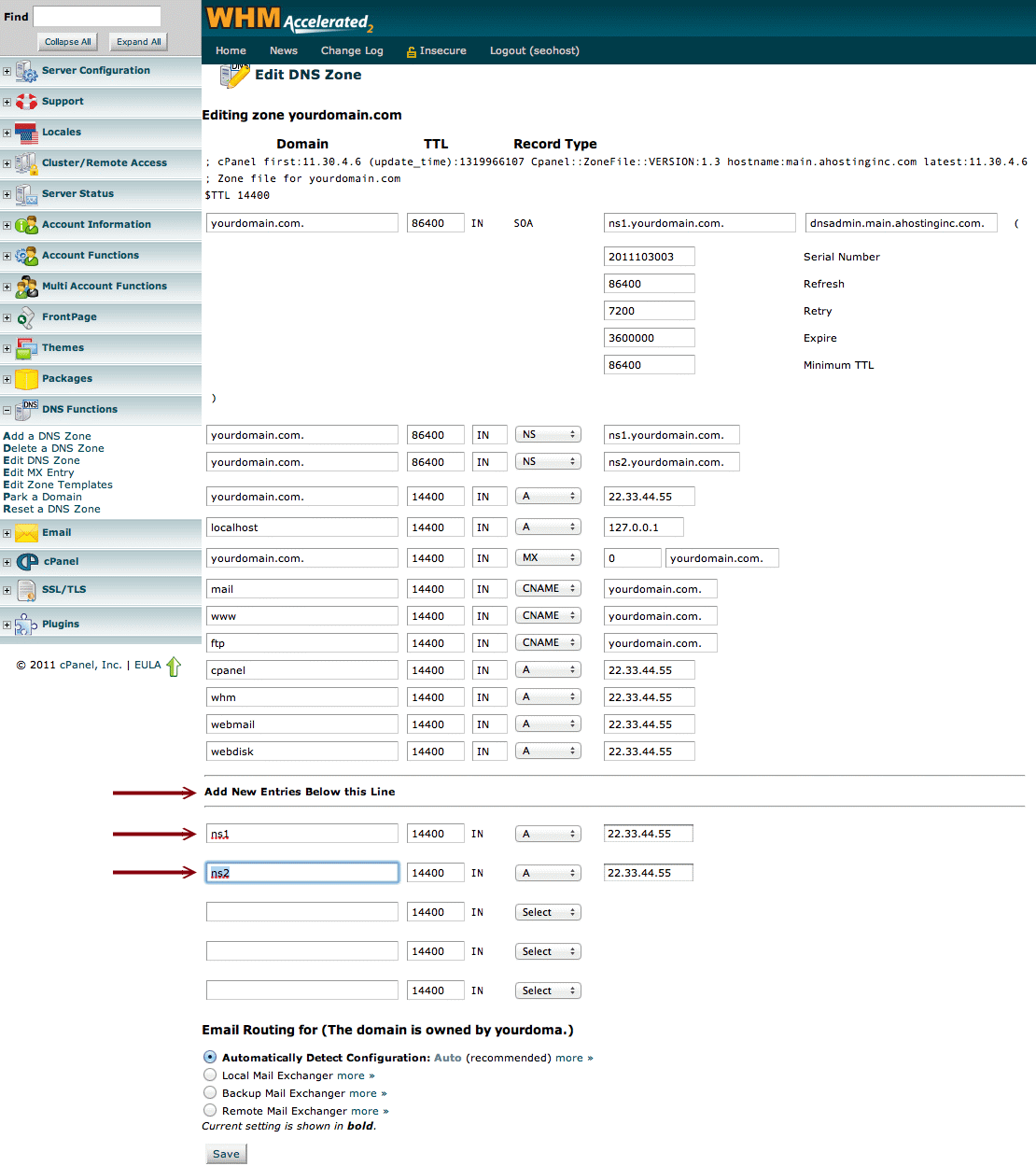The height and width of the screenshot is (1166, 1036).
Task: Expand the Email section
Action: [x=7, y=533]
